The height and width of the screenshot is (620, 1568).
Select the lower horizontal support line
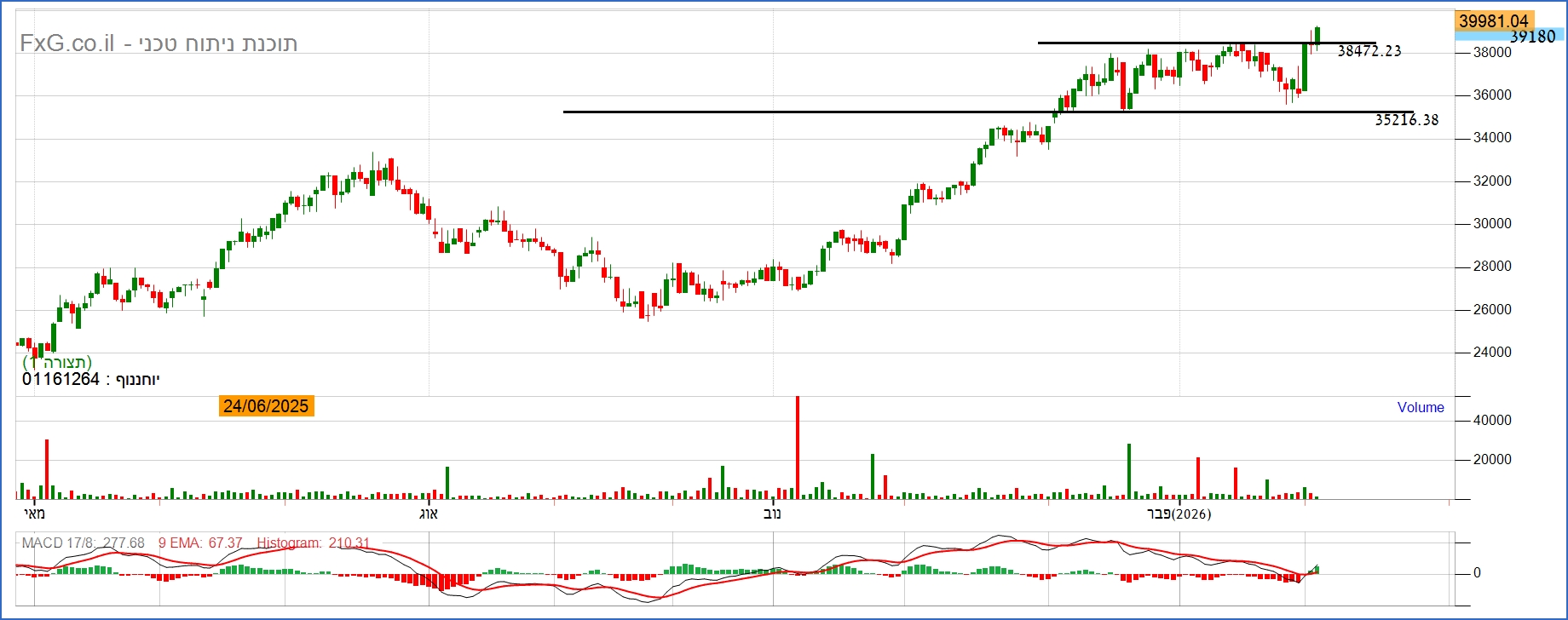pyautogui.click(x=989, y=112)
